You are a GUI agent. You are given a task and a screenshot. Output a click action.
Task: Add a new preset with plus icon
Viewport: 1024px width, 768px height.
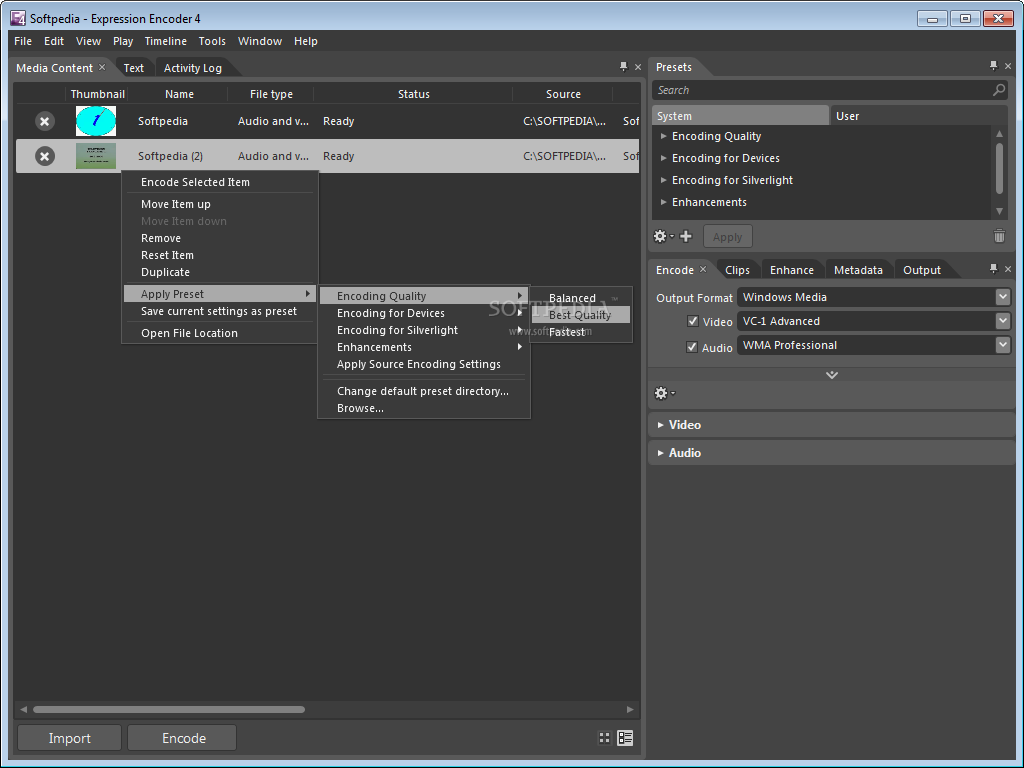click(686, 236)
